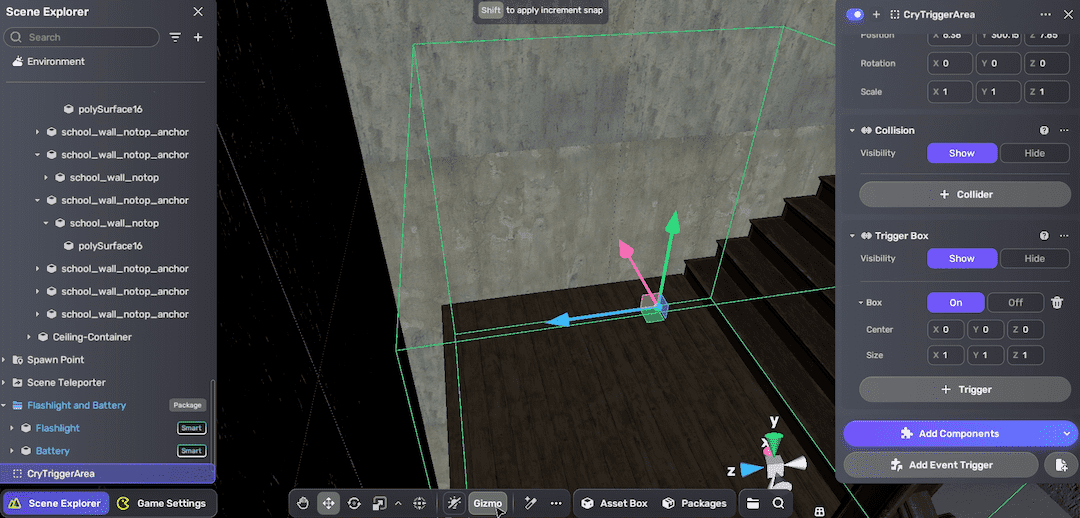Select the scale tool
Screen dimensions: 1080x518
(379, 504)
